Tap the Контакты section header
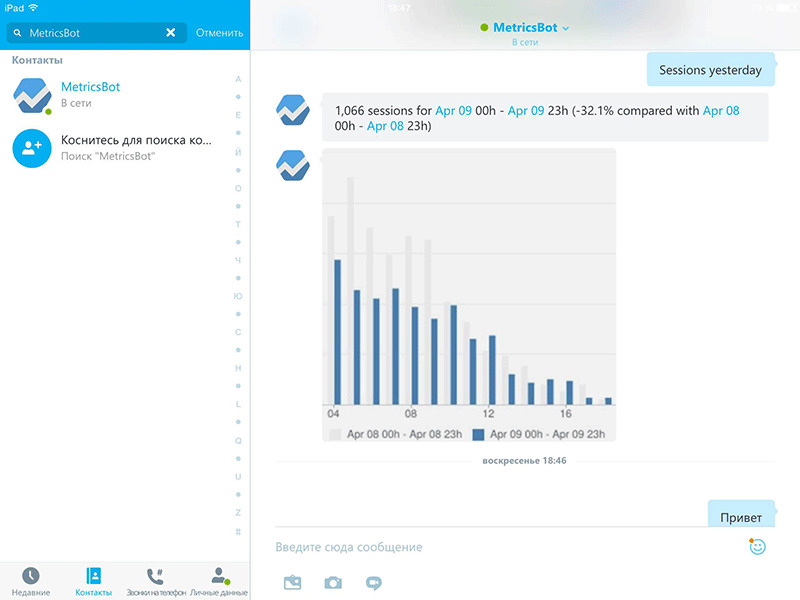 [37, 60]
